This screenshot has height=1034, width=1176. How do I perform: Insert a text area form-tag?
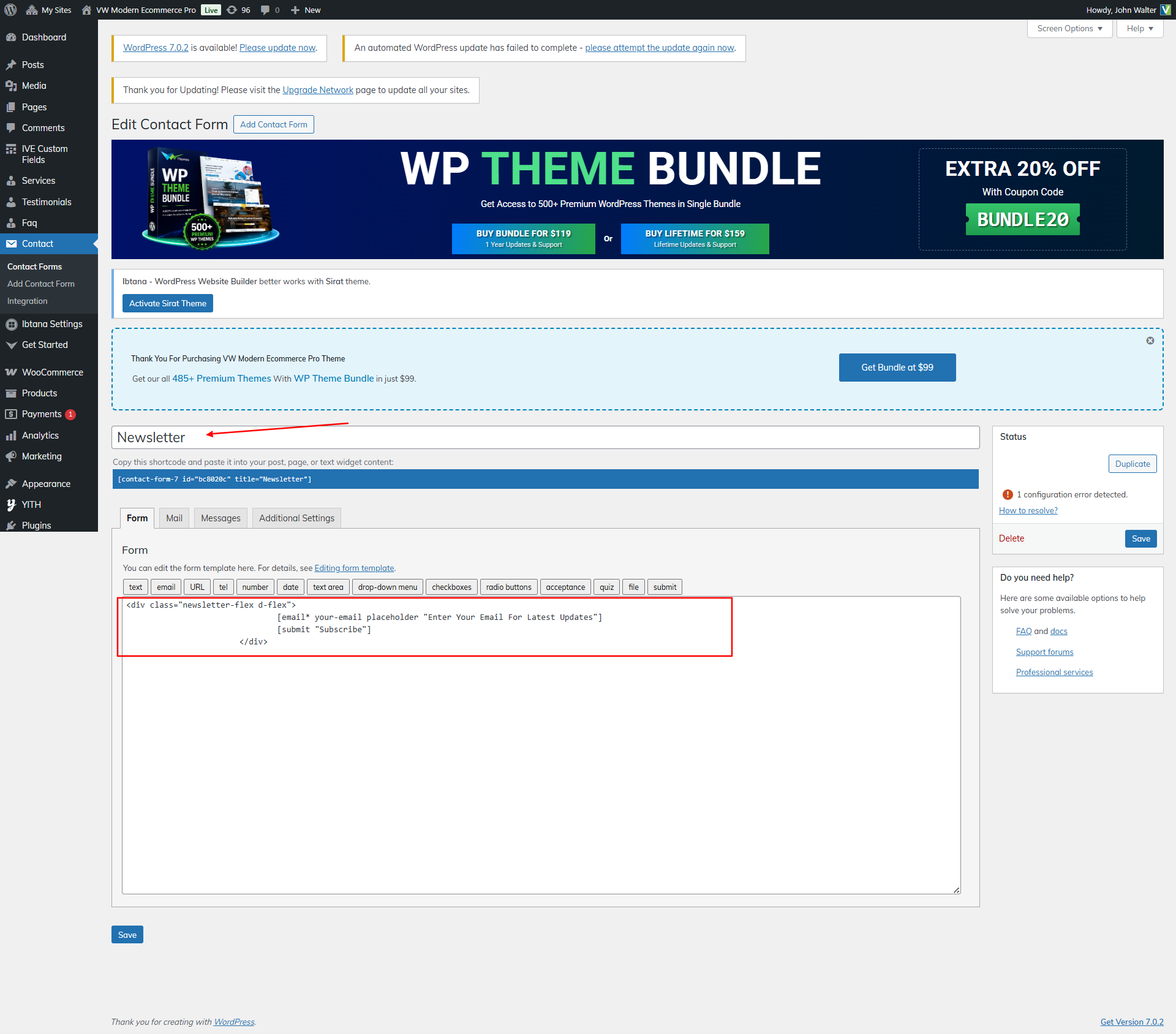tap(328, 587)
